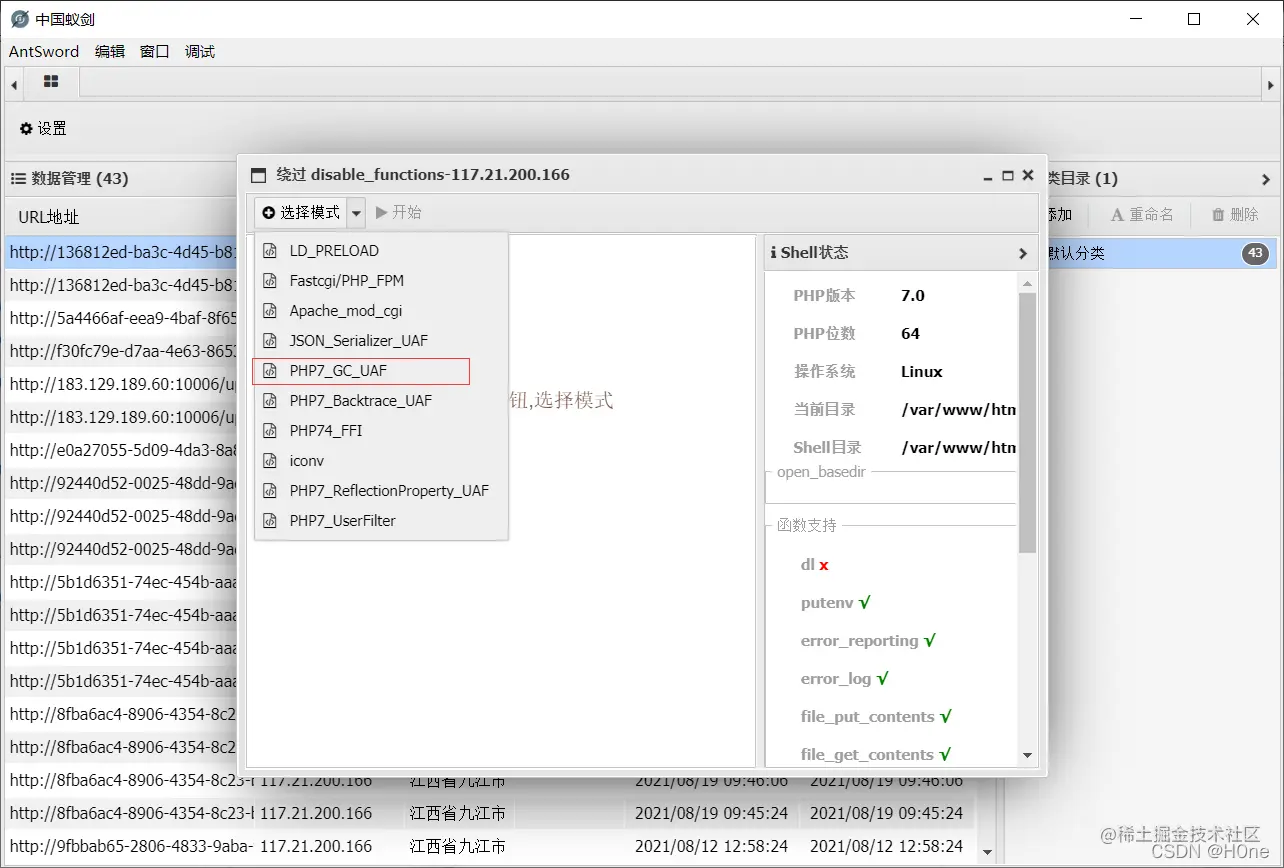Click the tab bar left arrow
The height and width of the screenshot is (868, 1284).
(x=14, y=85)
